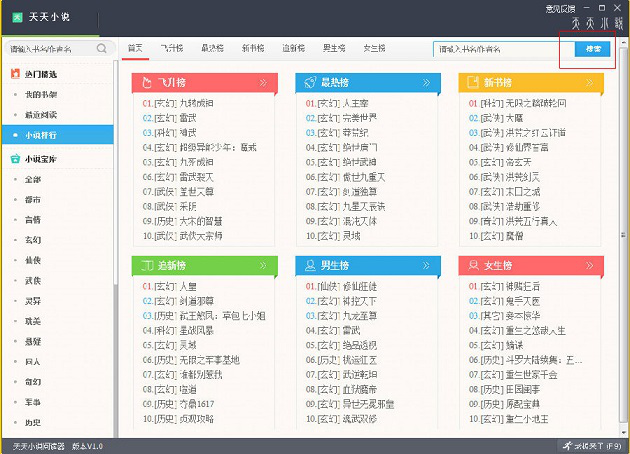
Task: Switch to the 男生榜 tab
Action: (334, 48)
